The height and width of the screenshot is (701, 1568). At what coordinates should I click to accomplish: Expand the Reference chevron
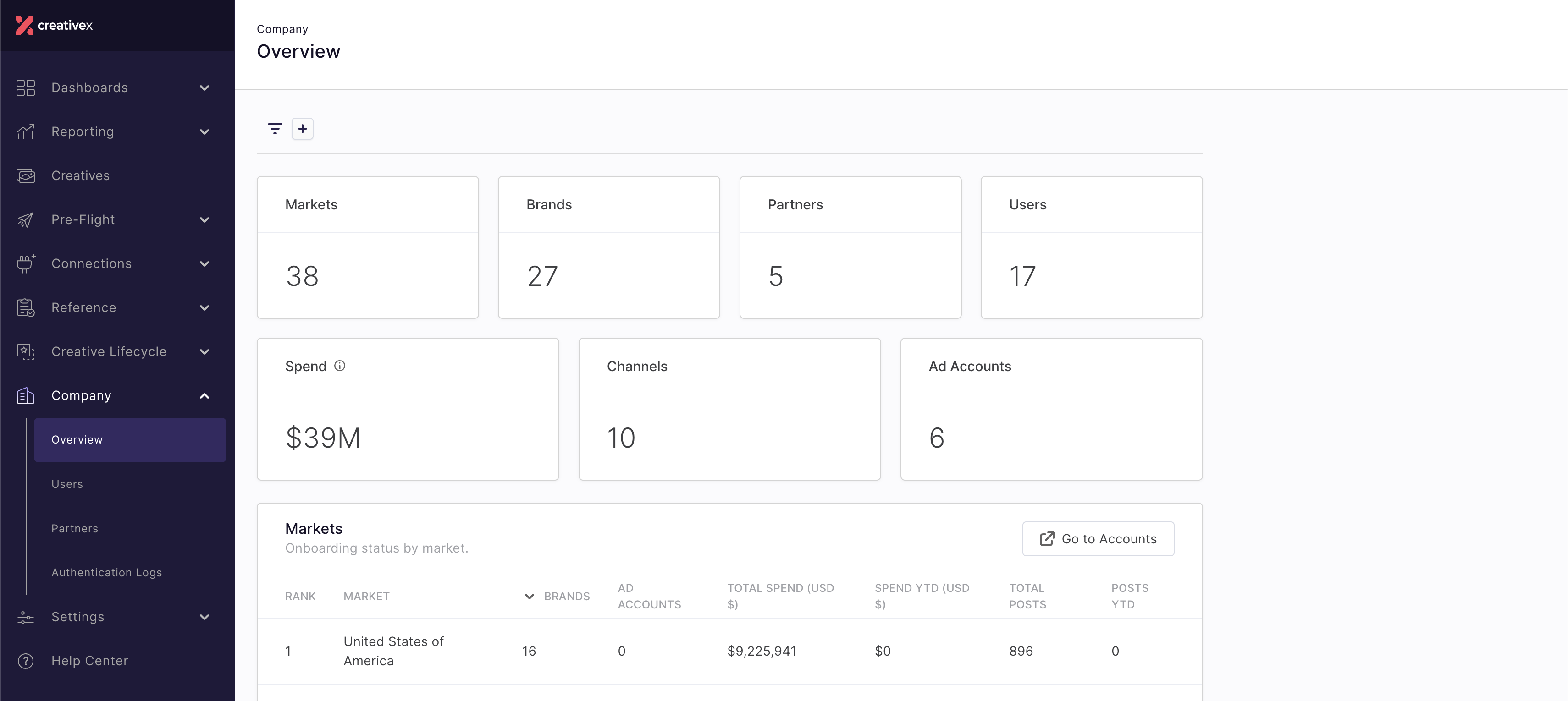pos(204,308)
